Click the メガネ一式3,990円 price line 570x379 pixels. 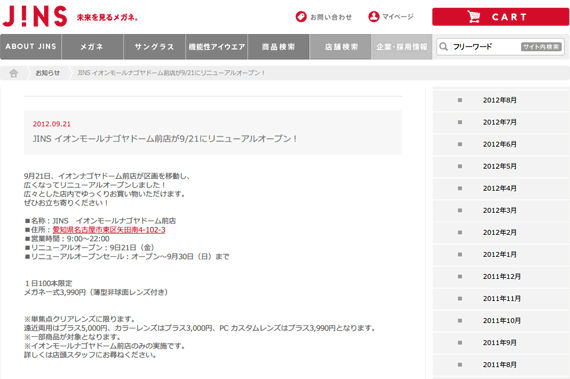pos(96,292)
